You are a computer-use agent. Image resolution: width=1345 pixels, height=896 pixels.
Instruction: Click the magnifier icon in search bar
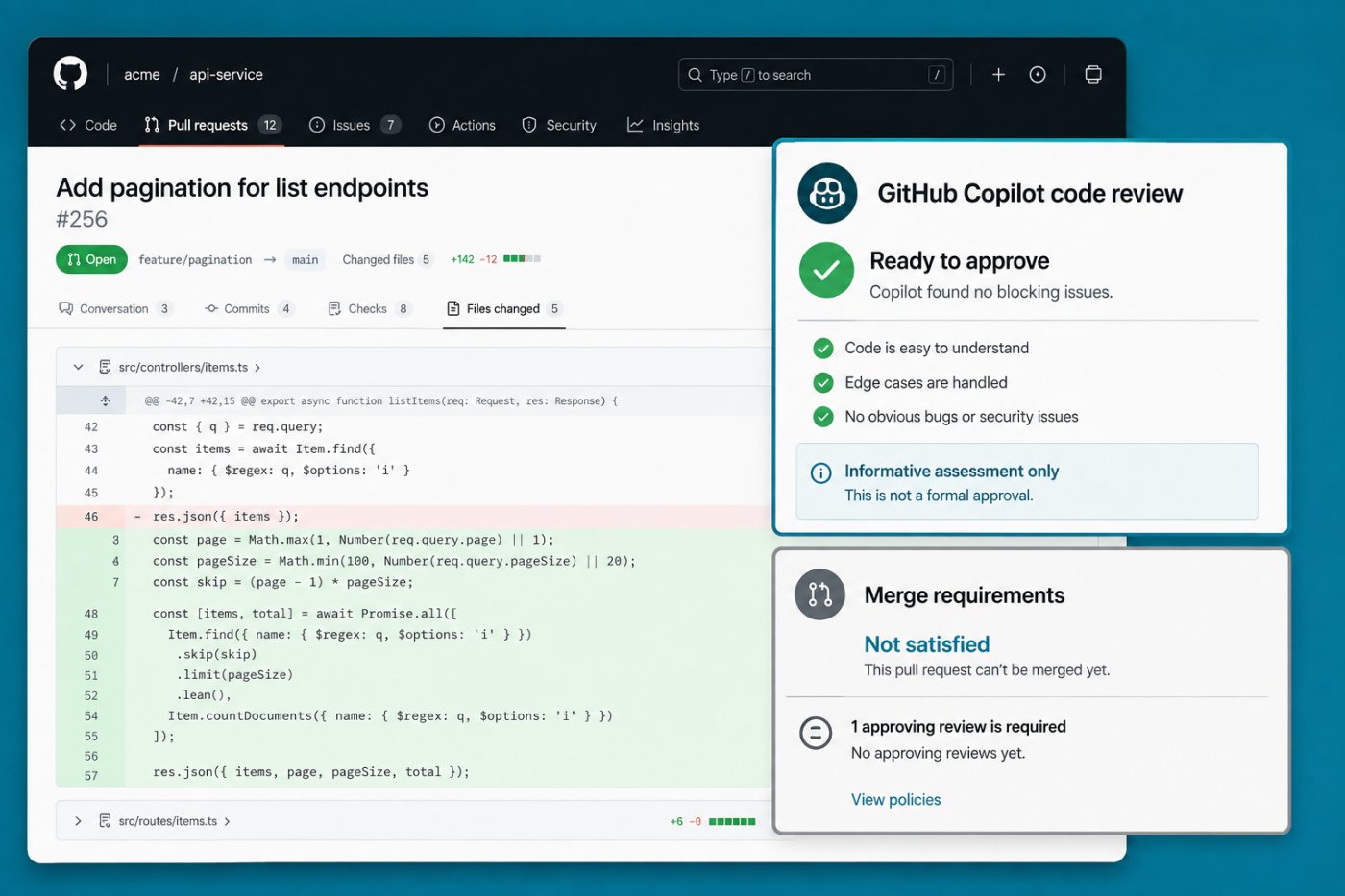[695, 75]
